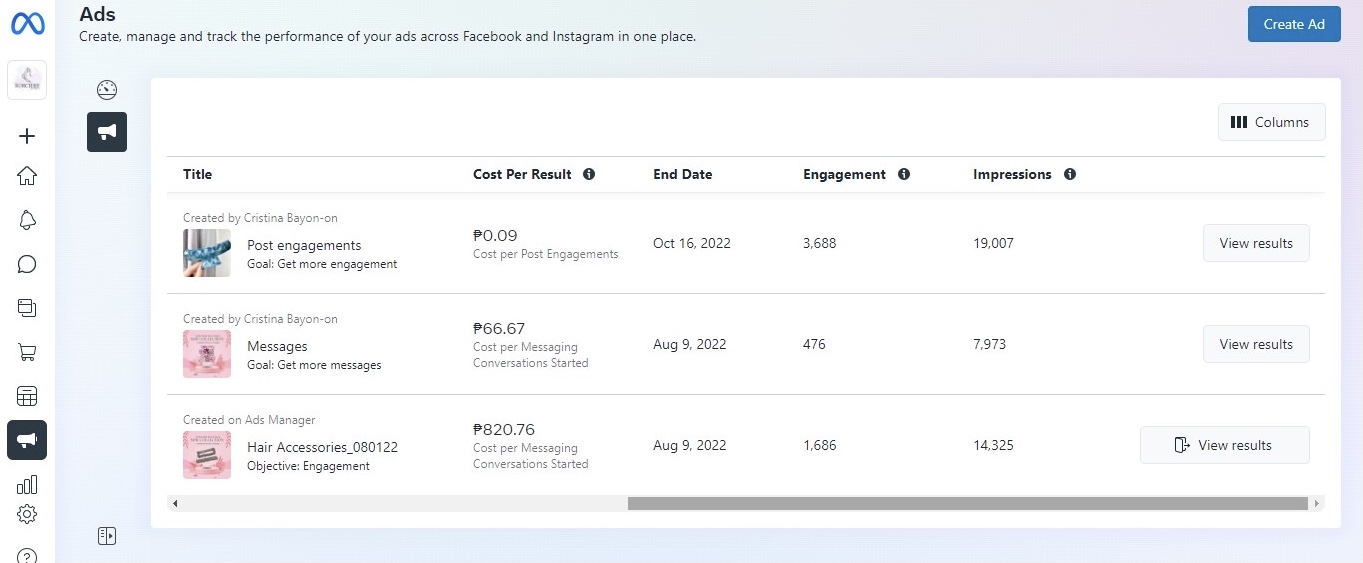
Task: Open the Columns selector dropdown
Action: point(1271,122)
